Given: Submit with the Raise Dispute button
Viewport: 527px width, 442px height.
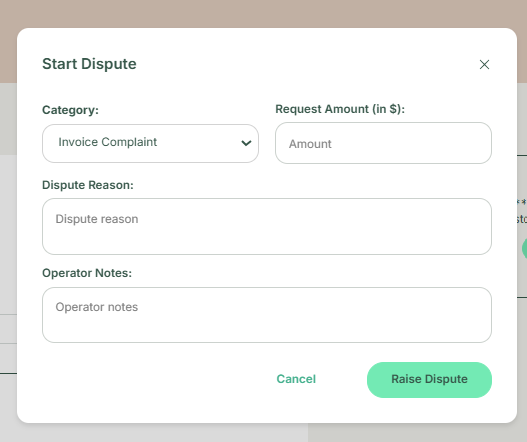Looking at the screenshot, I should pos(429,380).
